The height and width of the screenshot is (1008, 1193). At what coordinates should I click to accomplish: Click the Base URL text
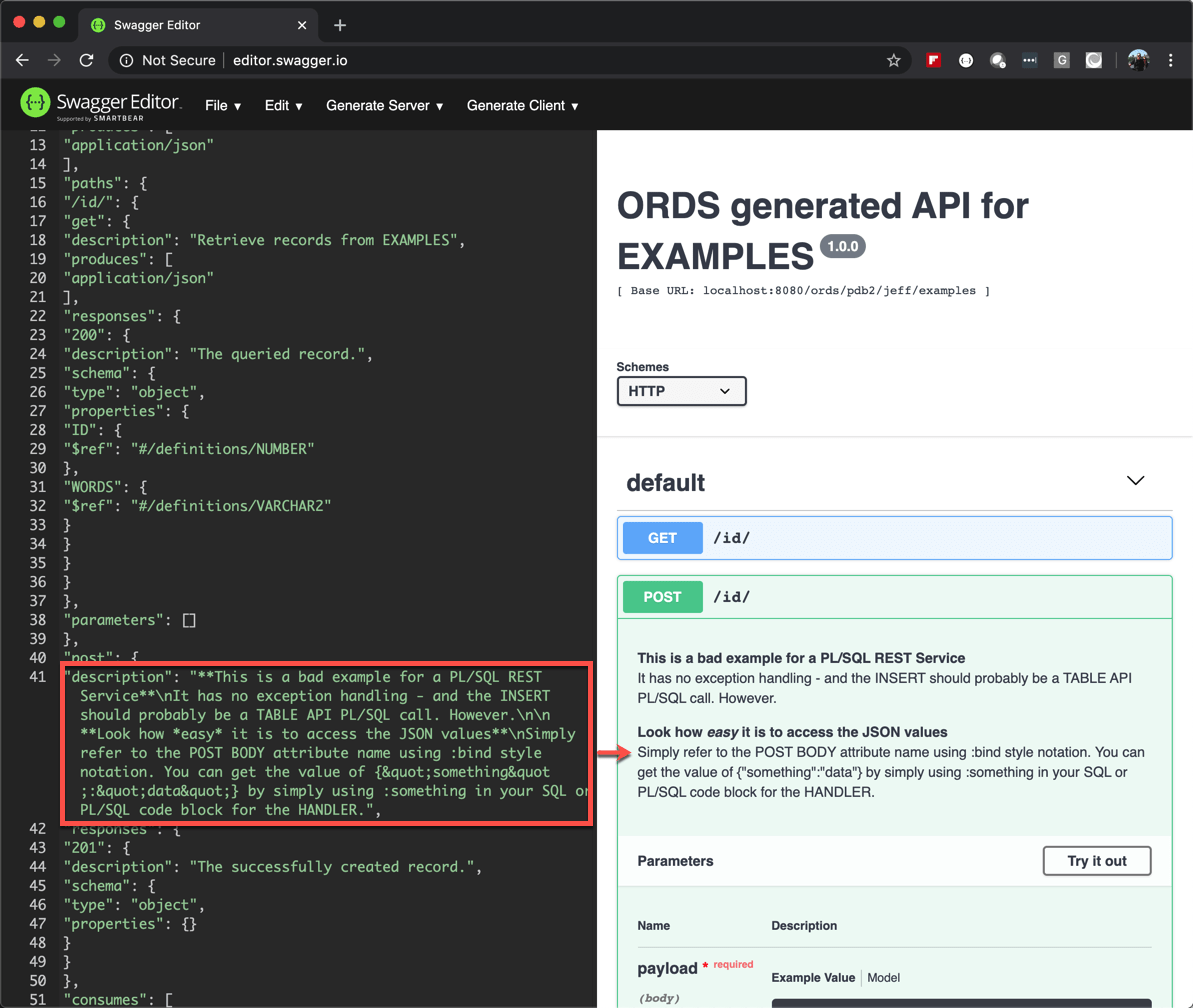pos(803,291)
